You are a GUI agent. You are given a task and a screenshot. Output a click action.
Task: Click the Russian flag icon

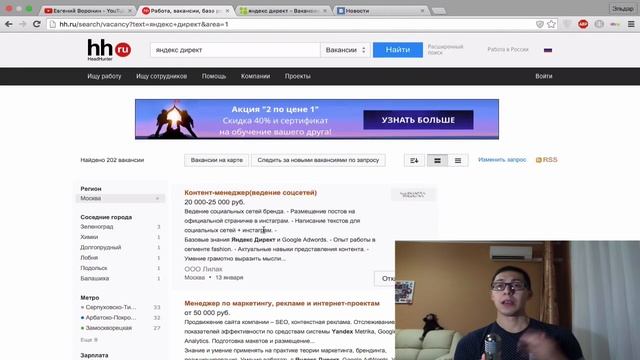click(548, 50)
